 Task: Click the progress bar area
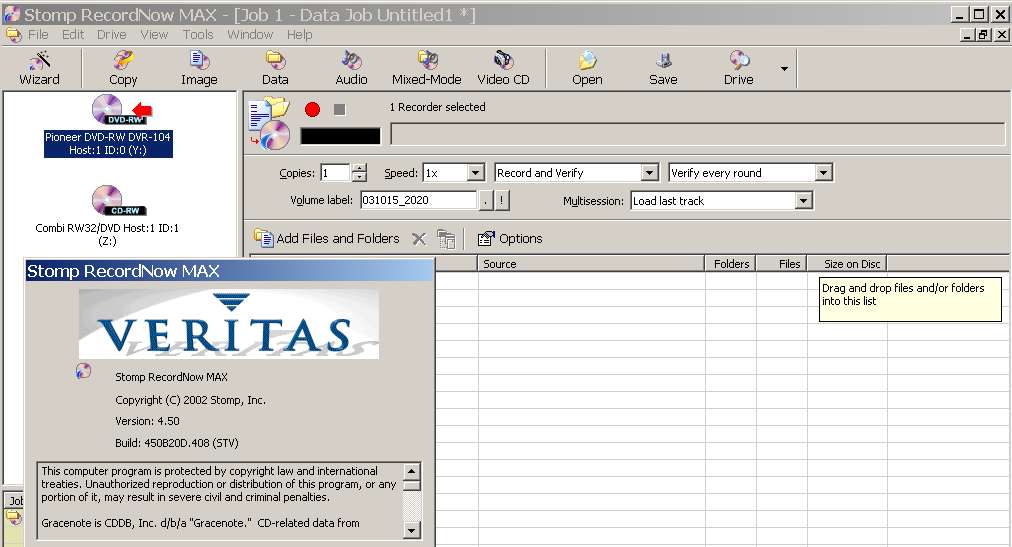point(698,135)
